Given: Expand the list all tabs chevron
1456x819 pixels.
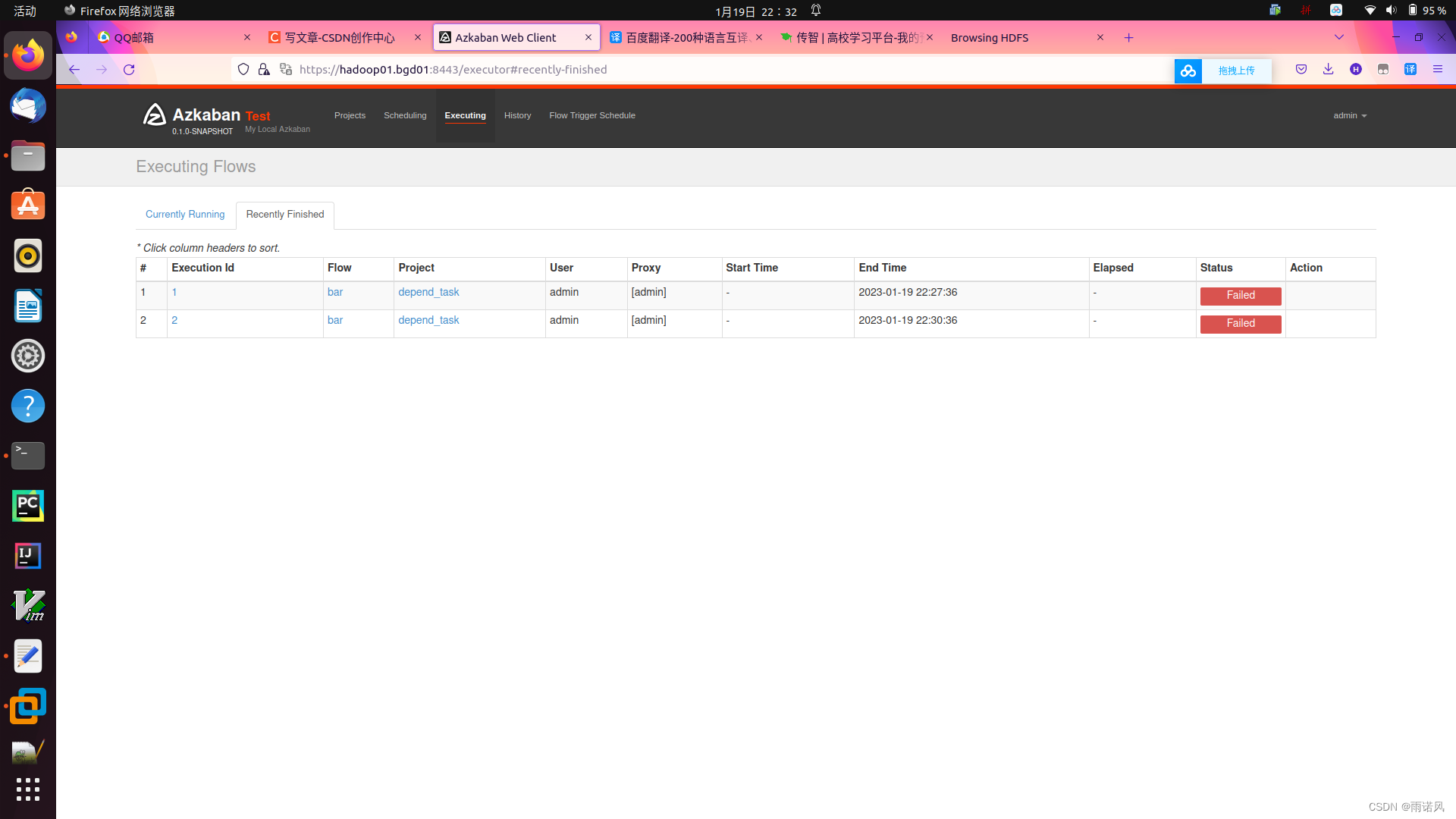Looking at the screenshot, I should [x=1338, y=38].
